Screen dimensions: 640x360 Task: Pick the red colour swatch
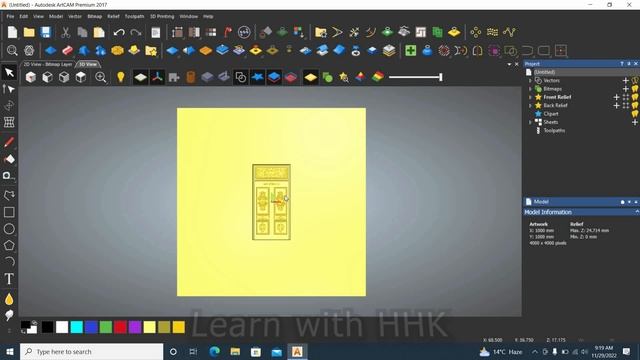(x=120, y=327)
